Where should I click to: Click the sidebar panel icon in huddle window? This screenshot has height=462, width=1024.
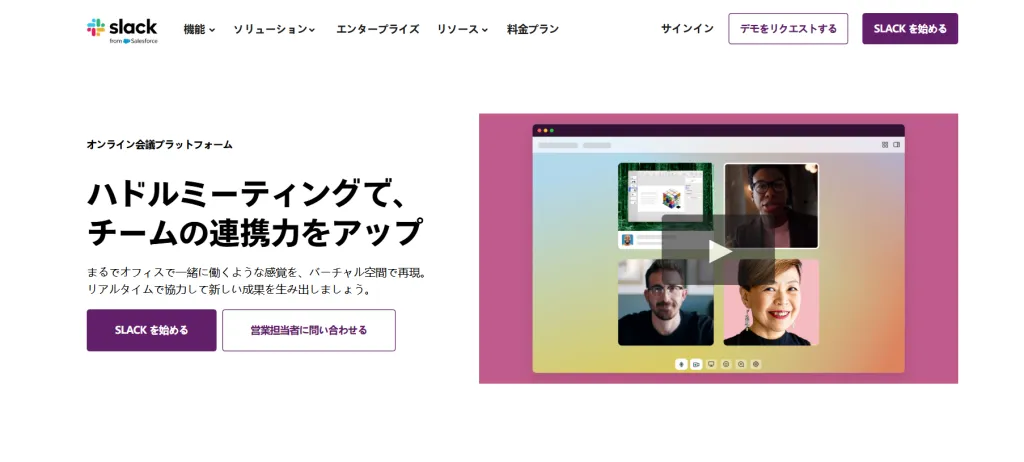click(x=896, y=145)
